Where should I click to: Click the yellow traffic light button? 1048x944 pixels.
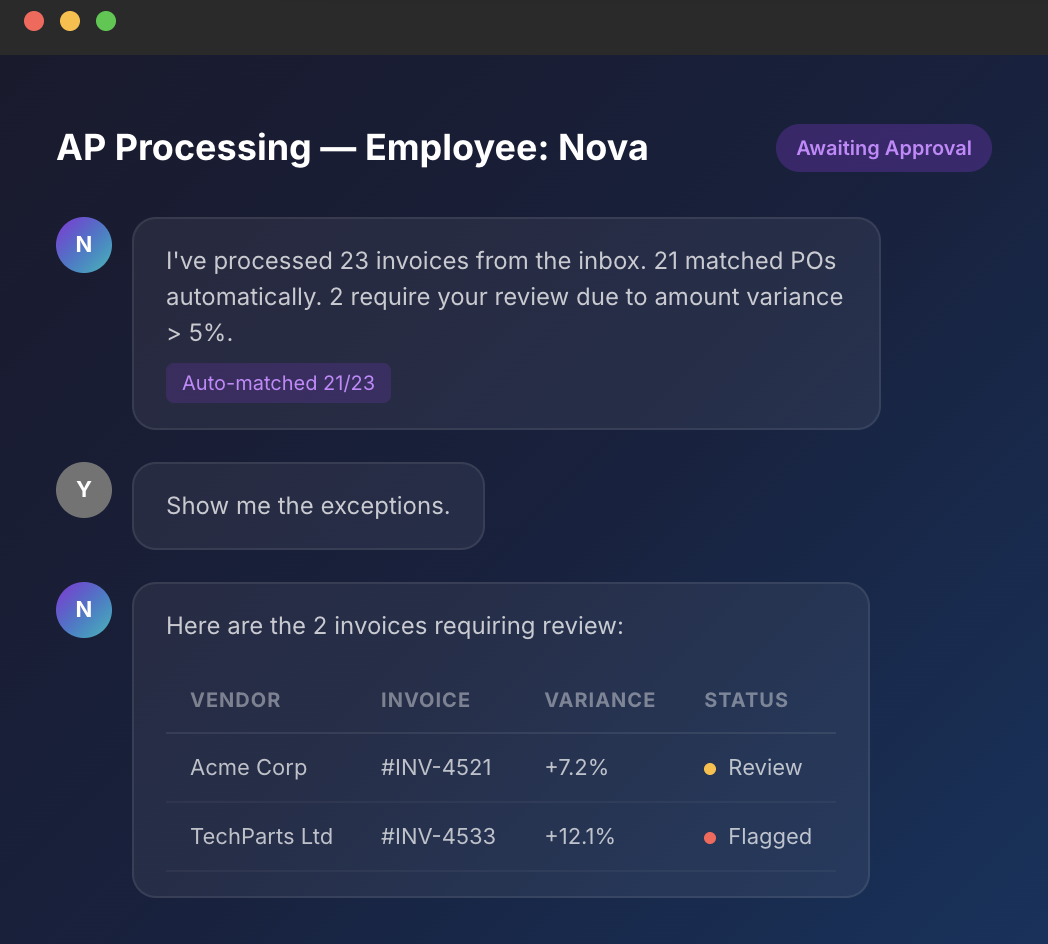[69, 20]
